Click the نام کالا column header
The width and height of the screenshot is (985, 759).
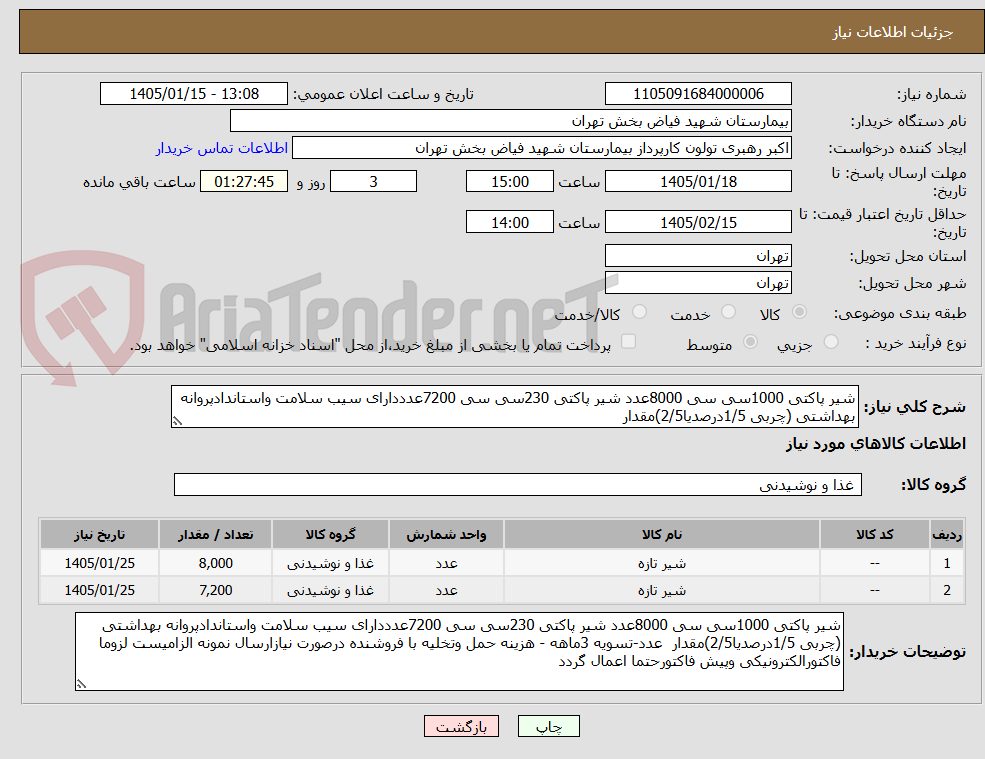tap(661, 534)
